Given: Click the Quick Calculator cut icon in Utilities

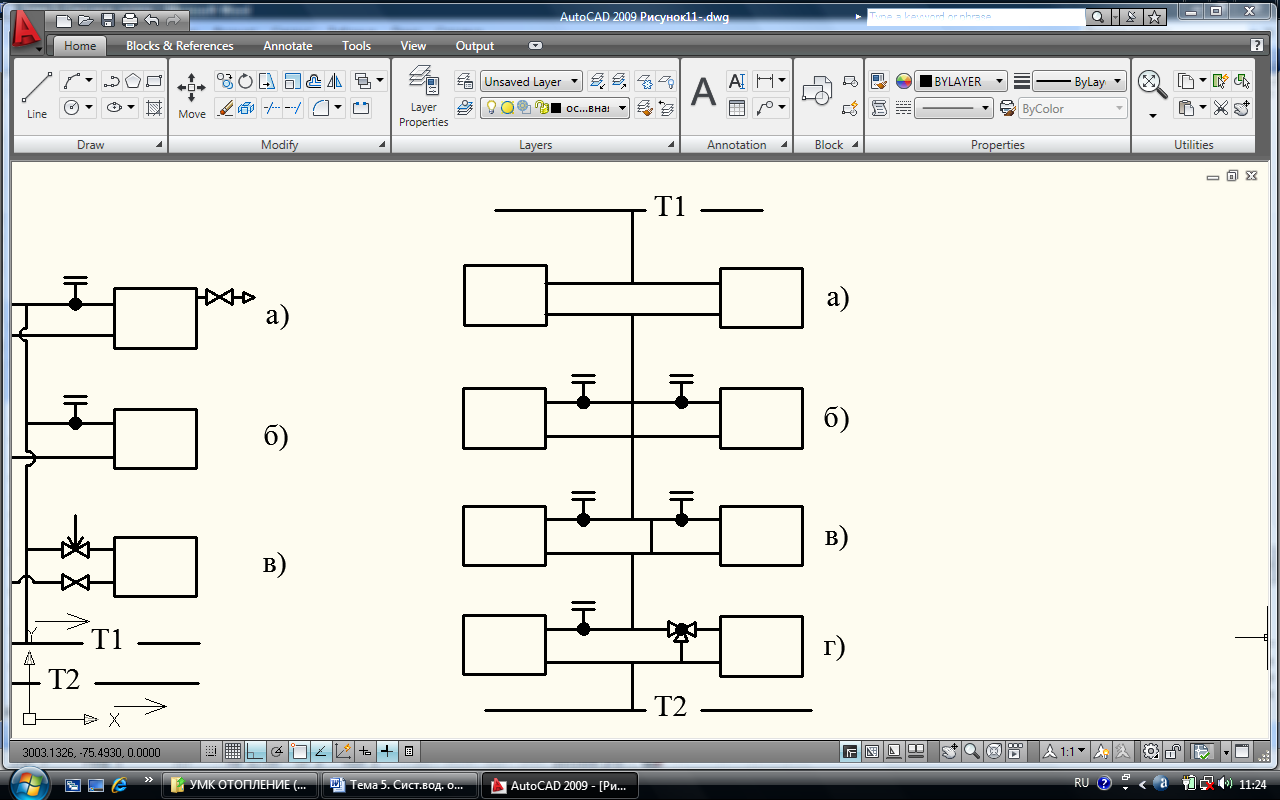Looking at the screenshot, I should click(1220, 108).
